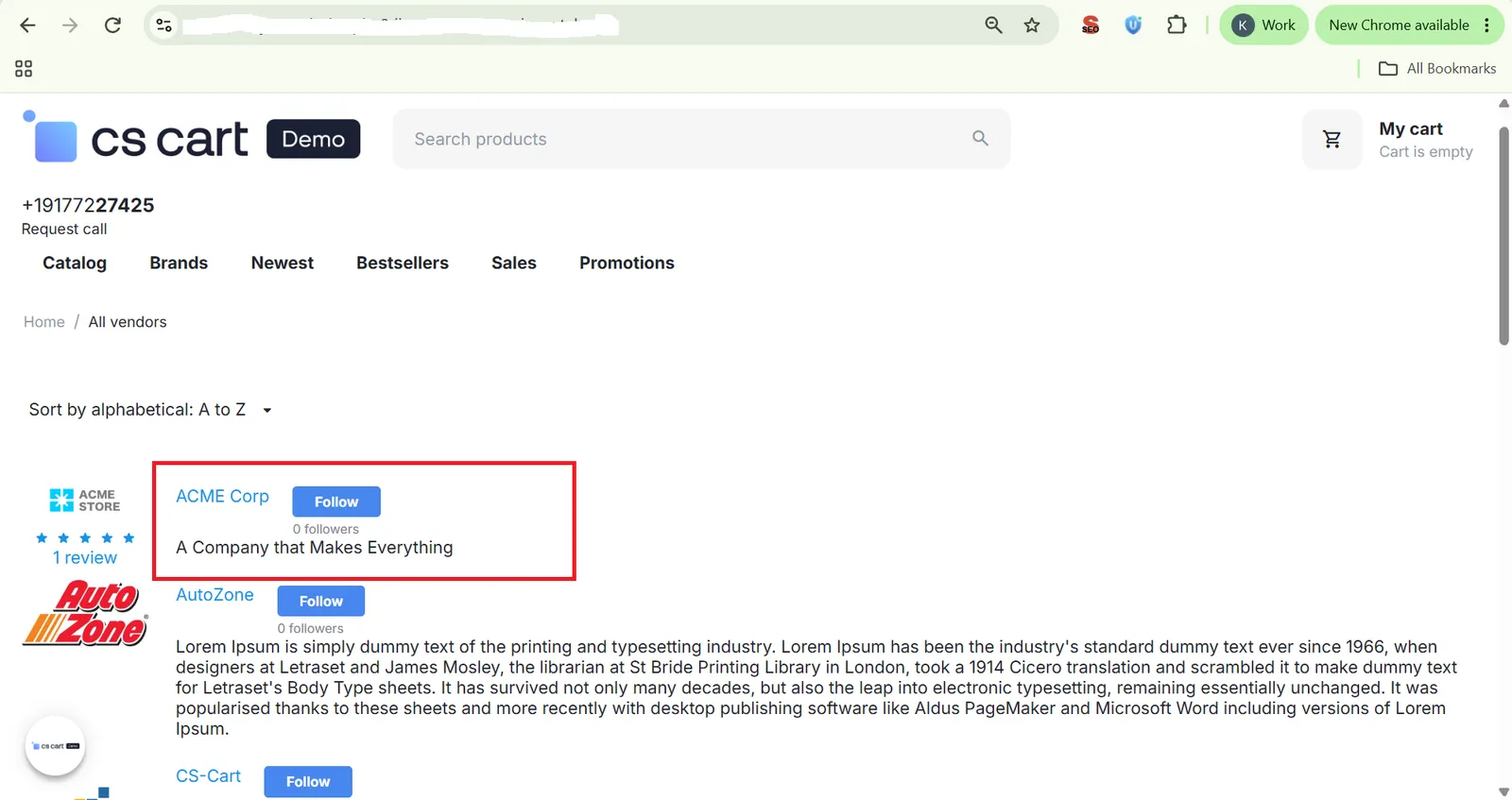Open the 1 review link for ACME
1512x800 pixels.
85,558
